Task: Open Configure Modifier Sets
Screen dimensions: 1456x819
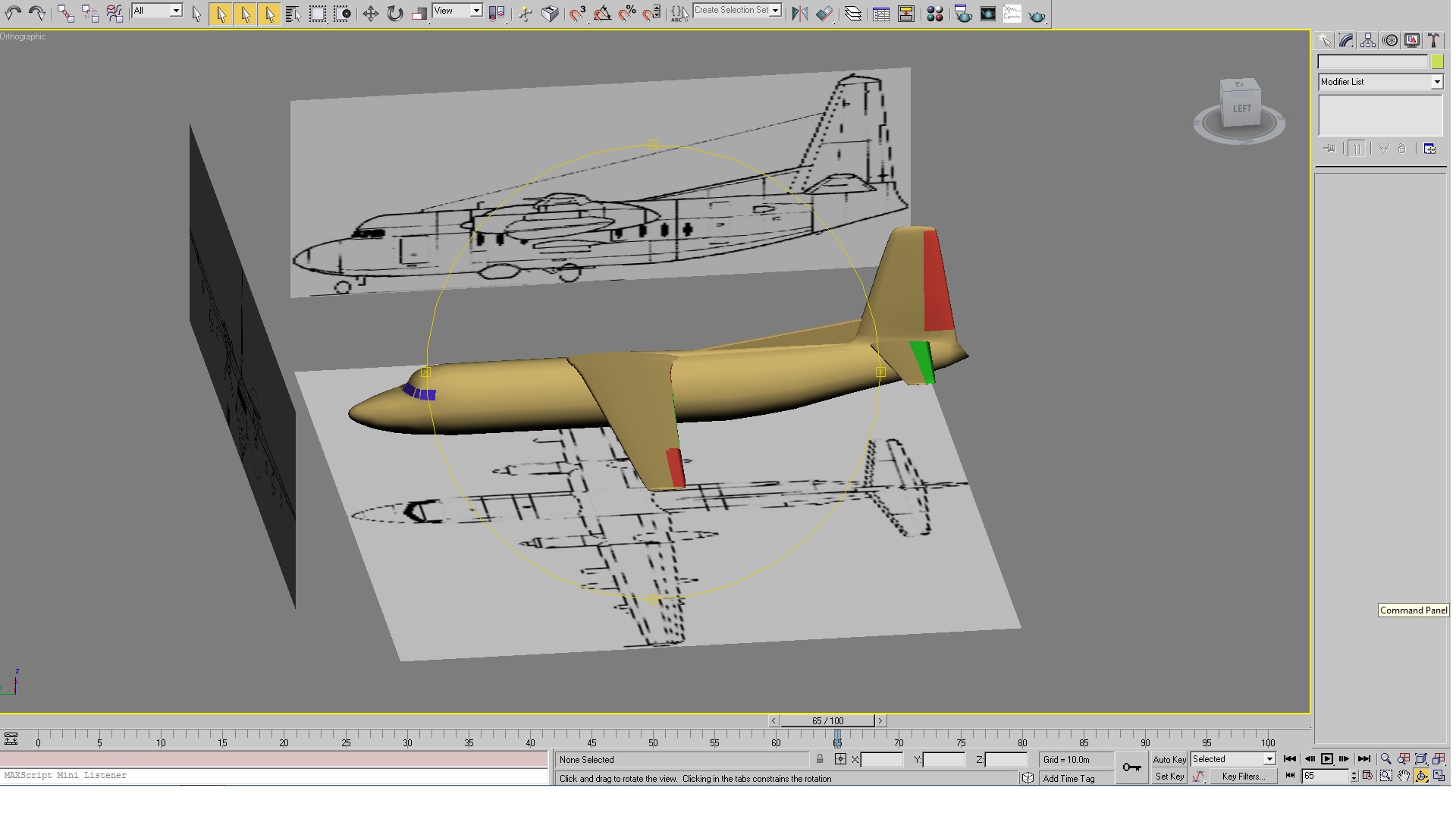Action: pyautogui.click(x=1429, y=149)
